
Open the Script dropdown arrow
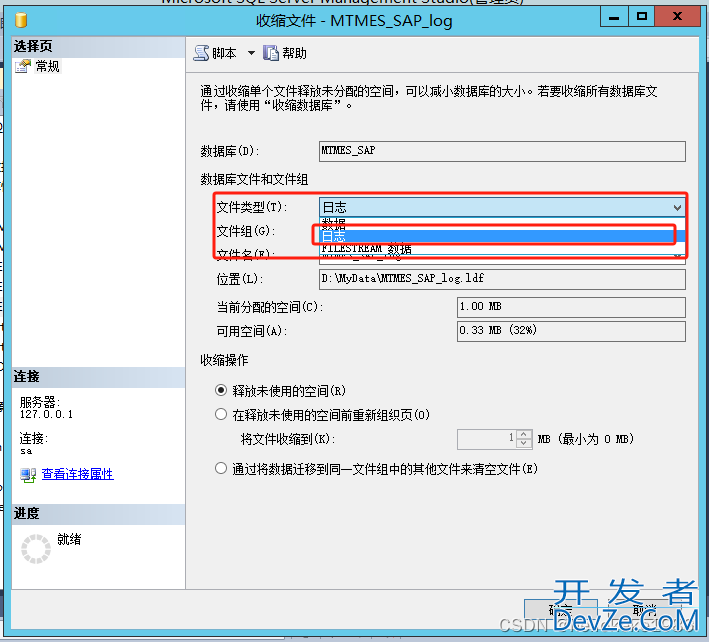(x=251, y=53)
